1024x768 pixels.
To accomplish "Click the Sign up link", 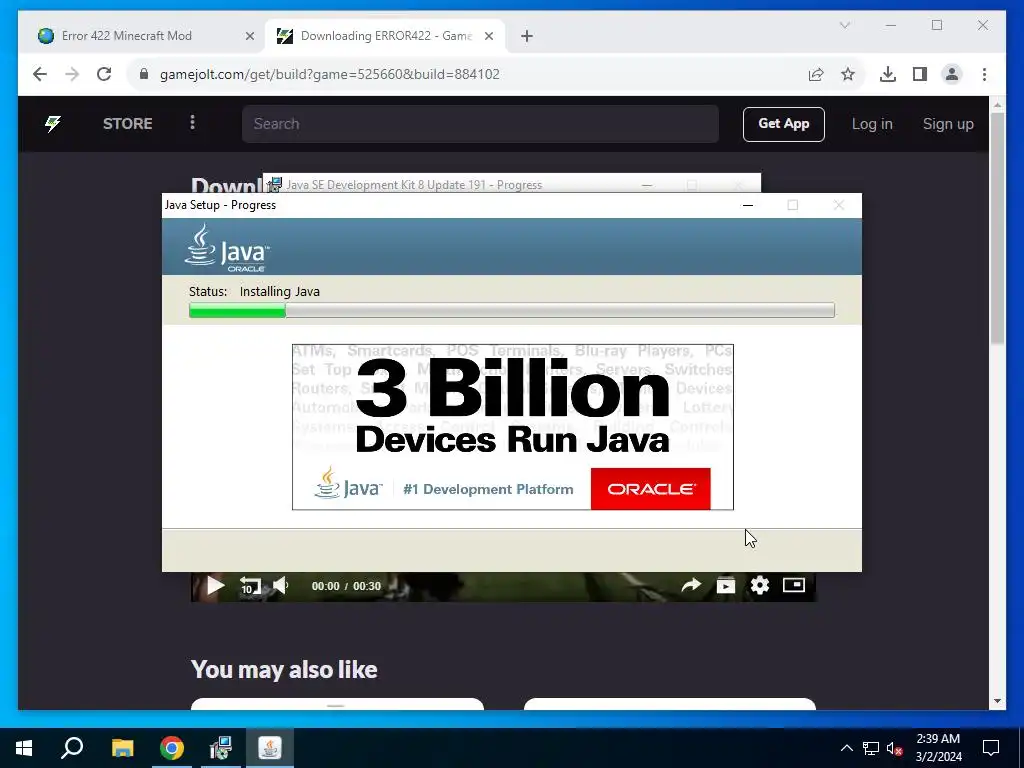I will (x=948, y=124).
